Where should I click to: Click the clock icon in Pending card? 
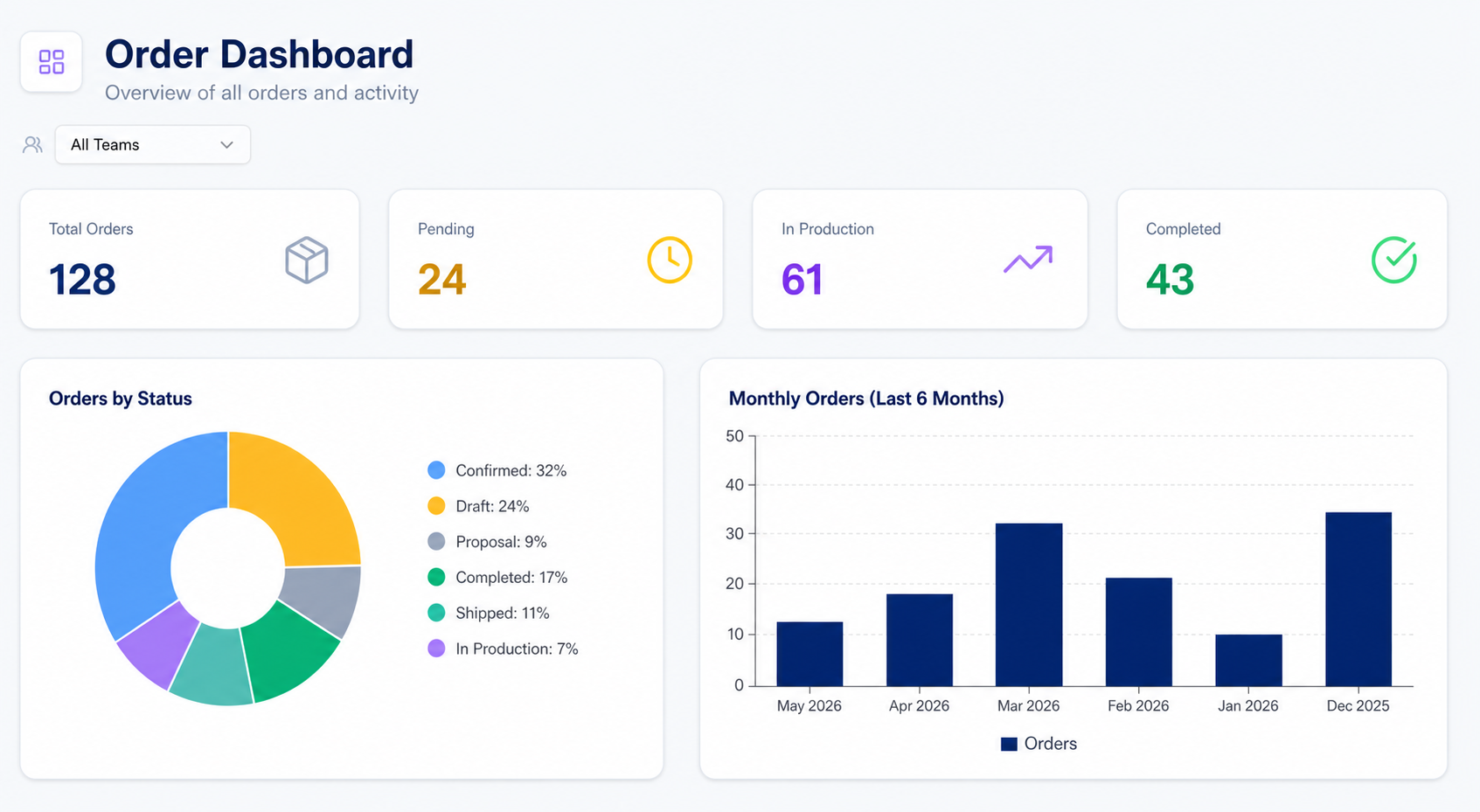point(670,260)
